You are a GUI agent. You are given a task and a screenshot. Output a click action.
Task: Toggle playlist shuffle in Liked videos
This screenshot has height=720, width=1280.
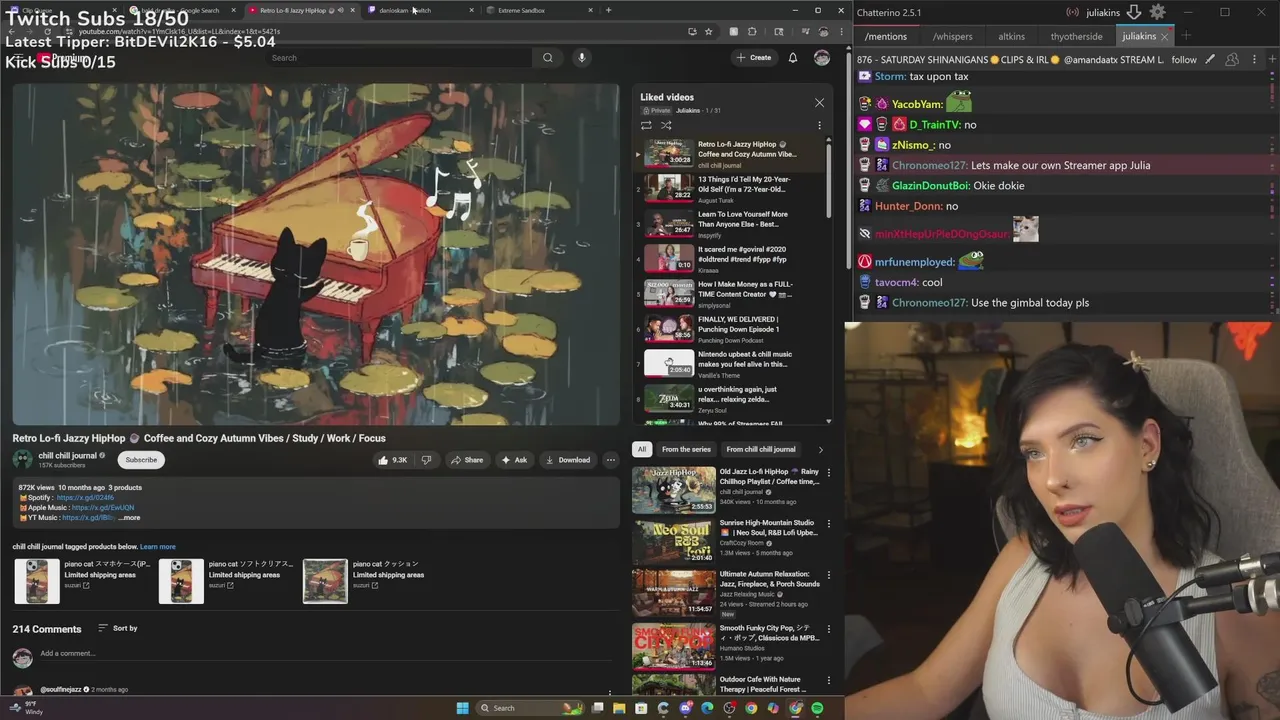(x=666, y=126)
